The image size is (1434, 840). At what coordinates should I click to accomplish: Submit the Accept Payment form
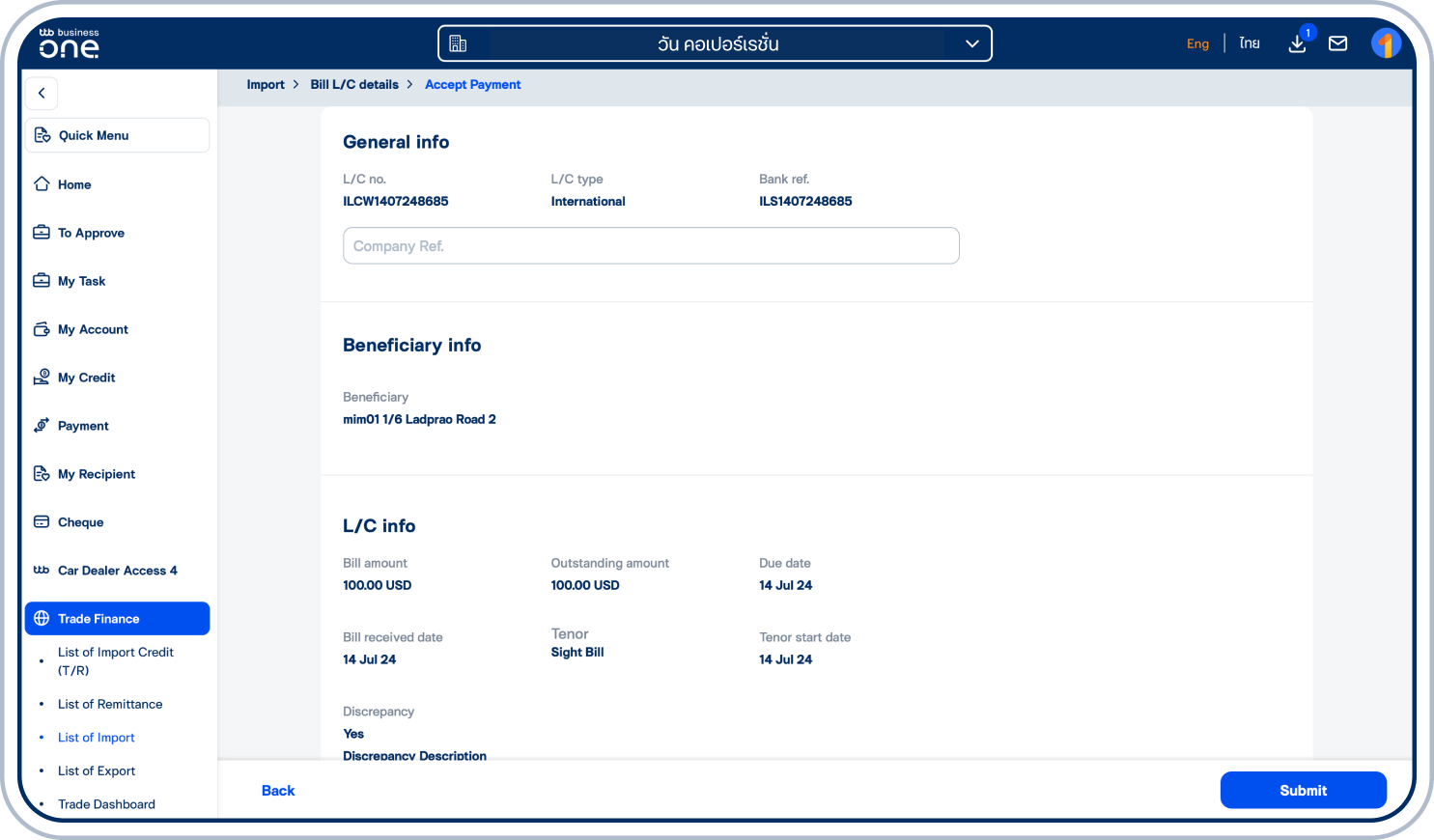point(1303,790)
